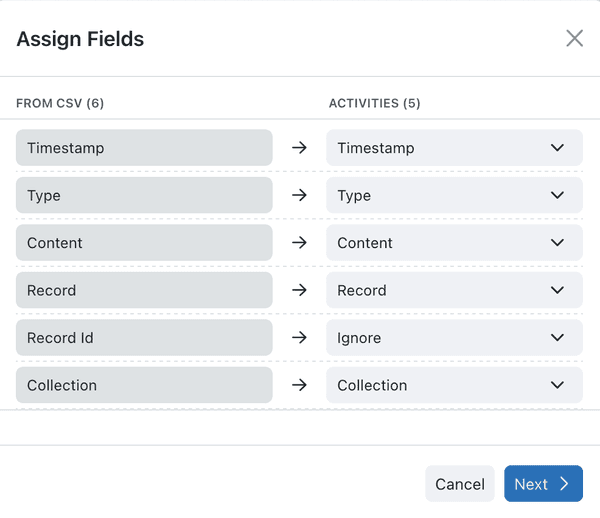The height and width of the screenshot is (518, 600).
Task: Open the Record mapping dropdown
Action: tap(454, 290)
